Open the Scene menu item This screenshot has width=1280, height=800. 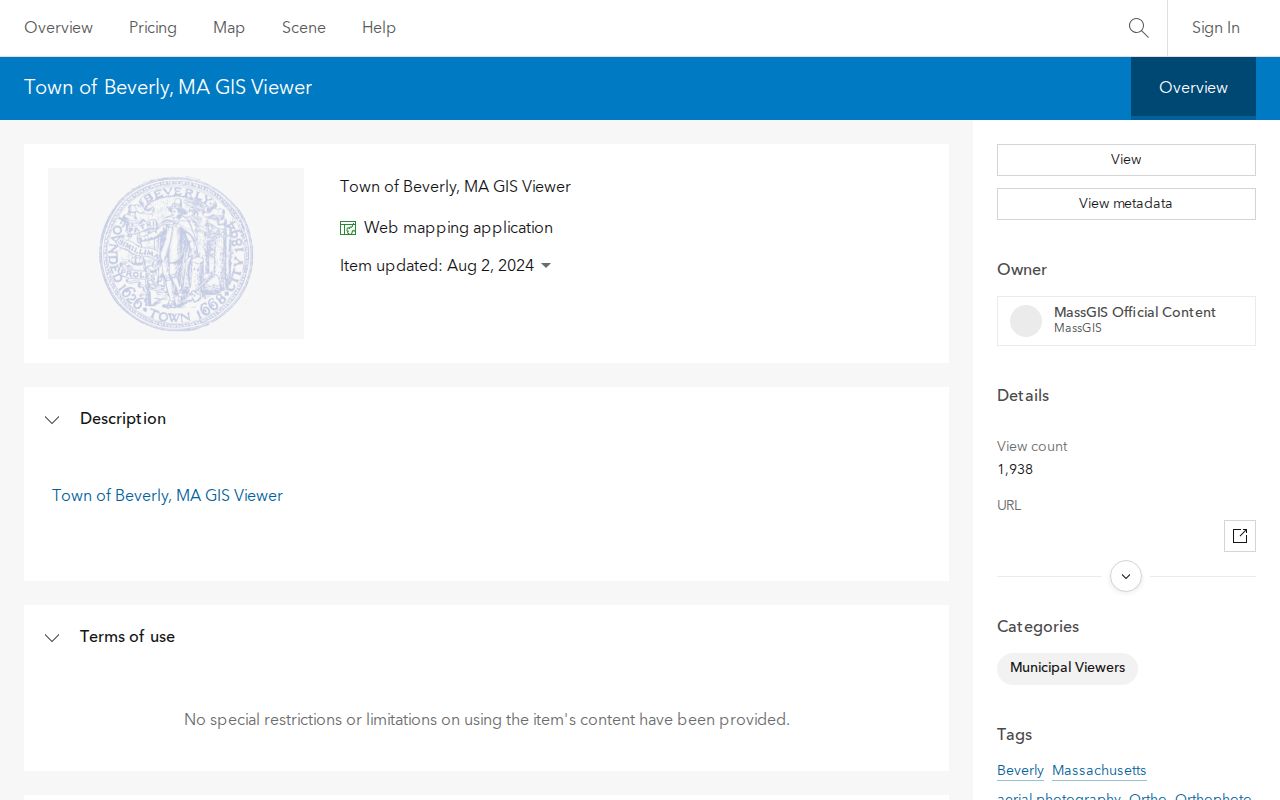pos(304,28)
